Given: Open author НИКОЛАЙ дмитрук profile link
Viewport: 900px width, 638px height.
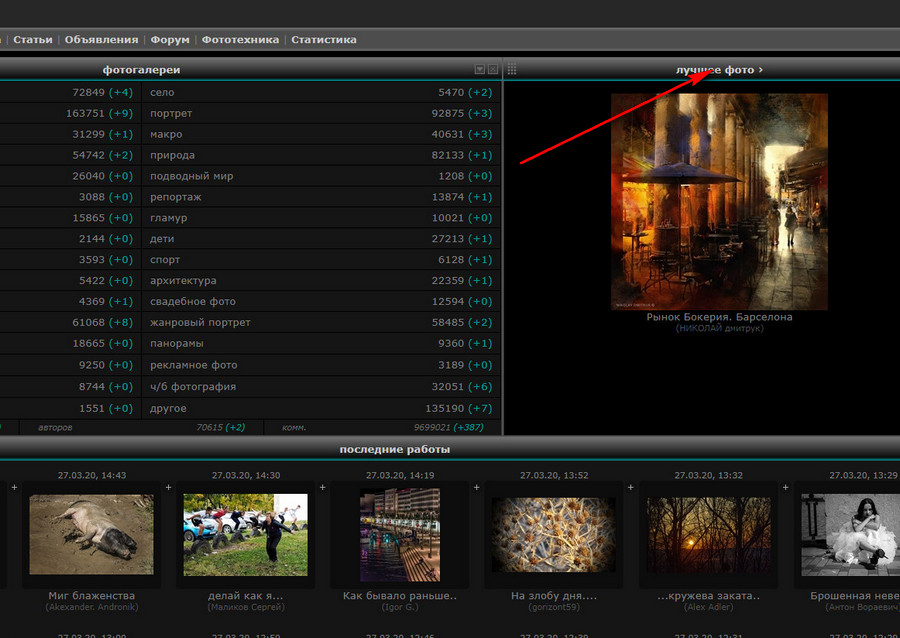Looking at the screenshot, I should click(719, 328).
